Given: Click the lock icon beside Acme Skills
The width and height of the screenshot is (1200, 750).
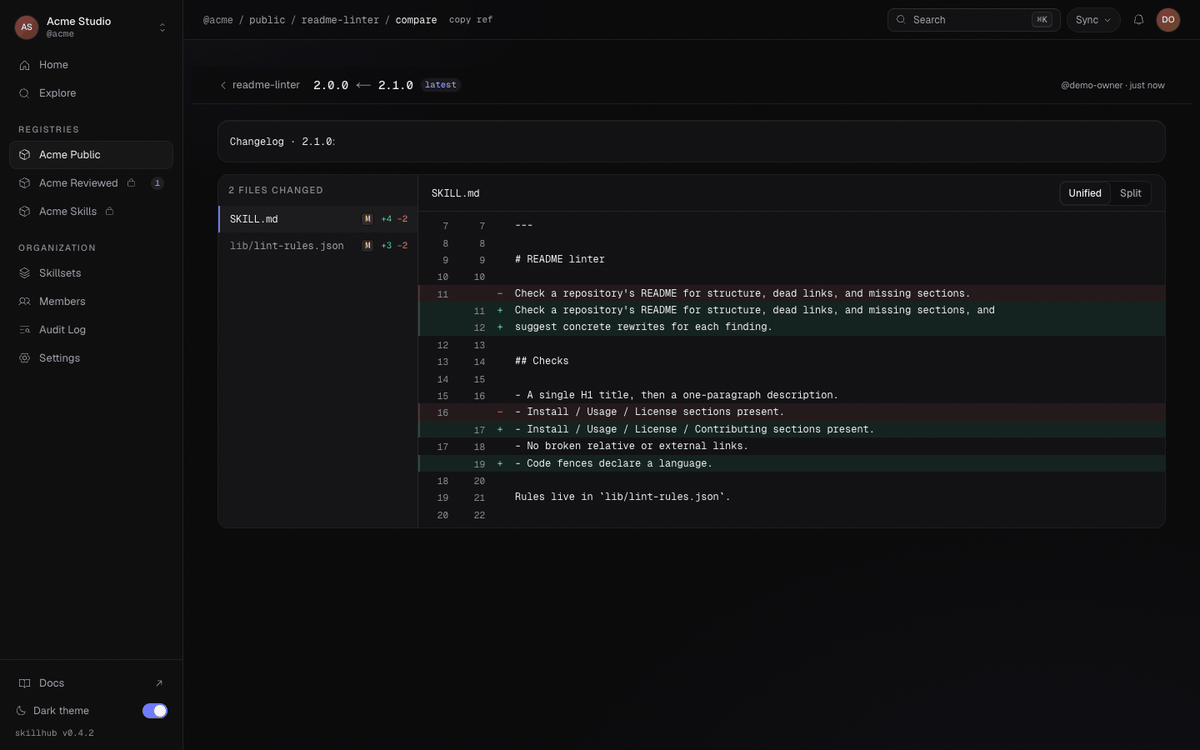Looking at the screenshot, I should click(110, 211).
